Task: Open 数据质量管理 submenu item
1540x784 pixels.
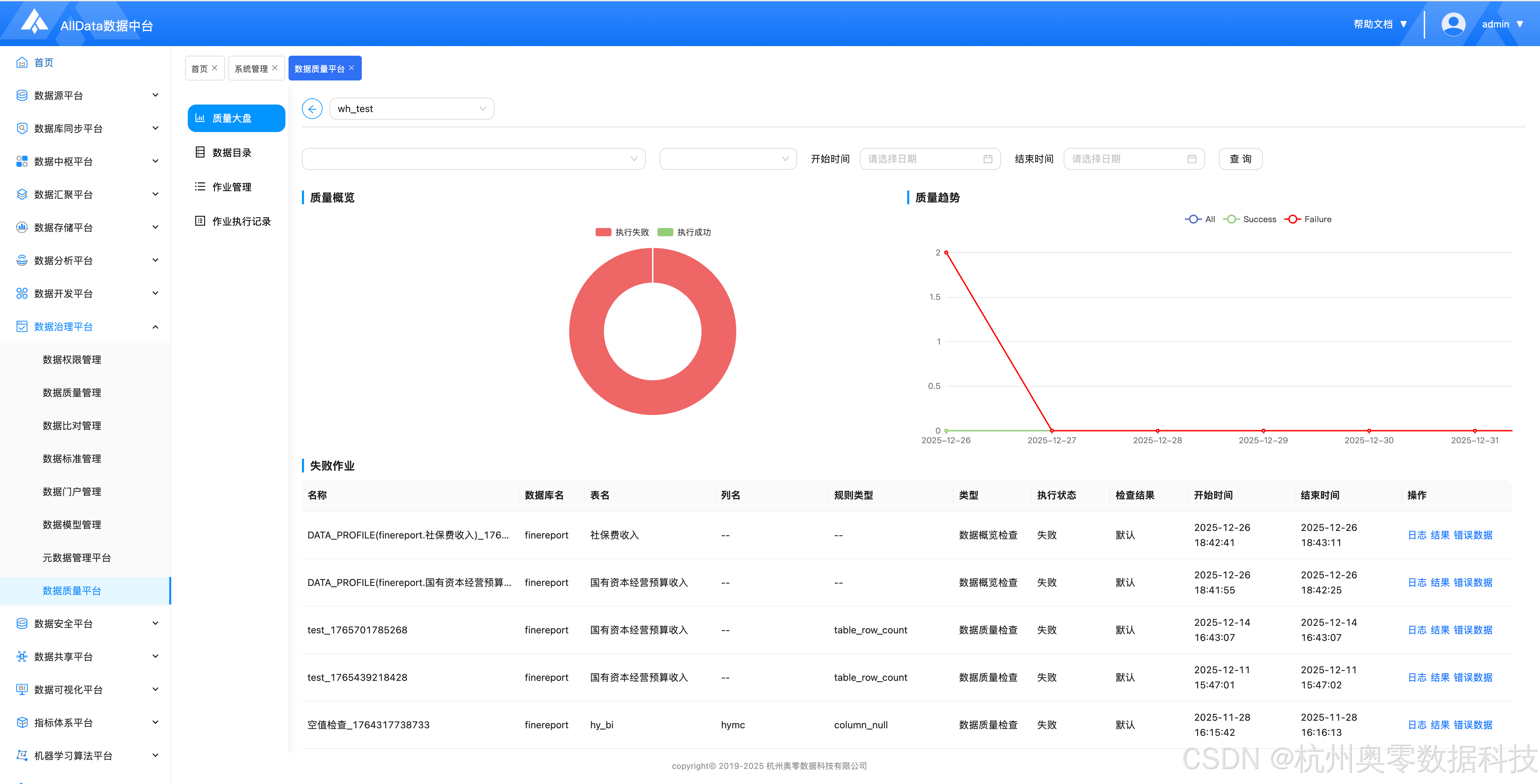Action: [72, 393]
